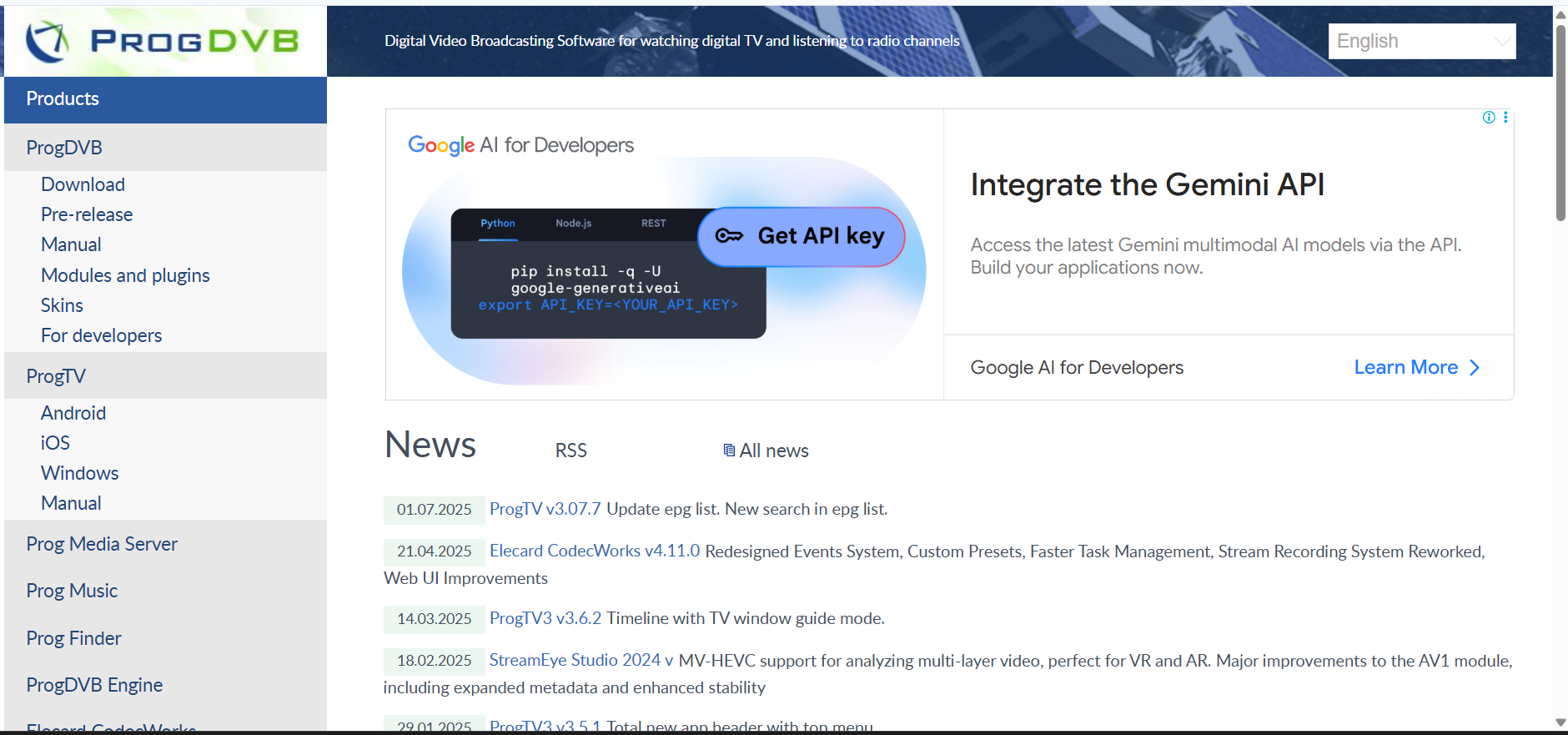Viewport: 1568px width, 735px height.
Task: Open the ad options three-dot icon
Action: point(1505,118)
